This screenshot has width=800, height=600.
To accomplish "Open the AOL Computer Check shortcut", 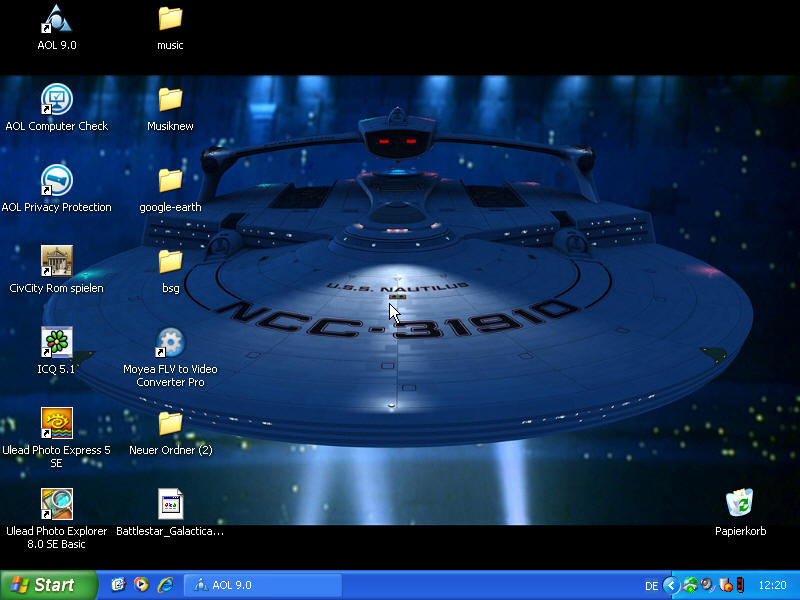I will [x=56, y=100].
